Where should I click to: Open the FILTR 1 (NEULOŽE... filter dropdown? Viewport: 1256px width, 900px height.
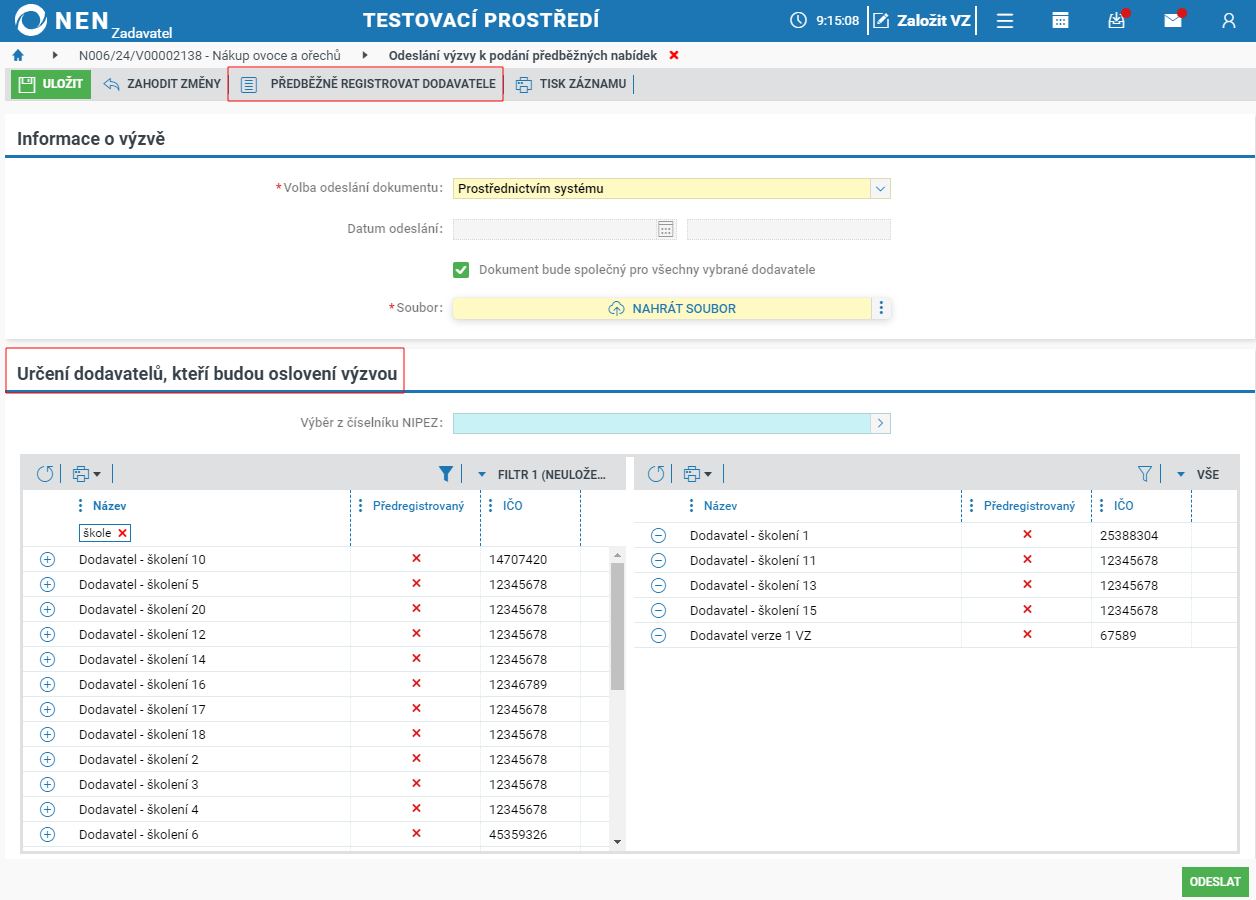coord(542,474)
